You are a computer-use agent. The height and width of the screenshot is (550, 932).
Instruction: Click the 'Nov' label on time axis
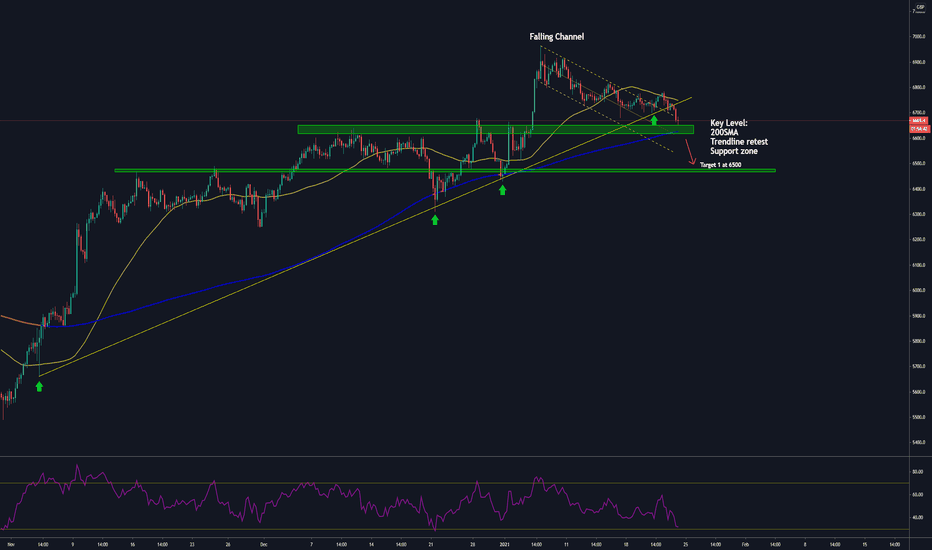[x=11, y=544]
